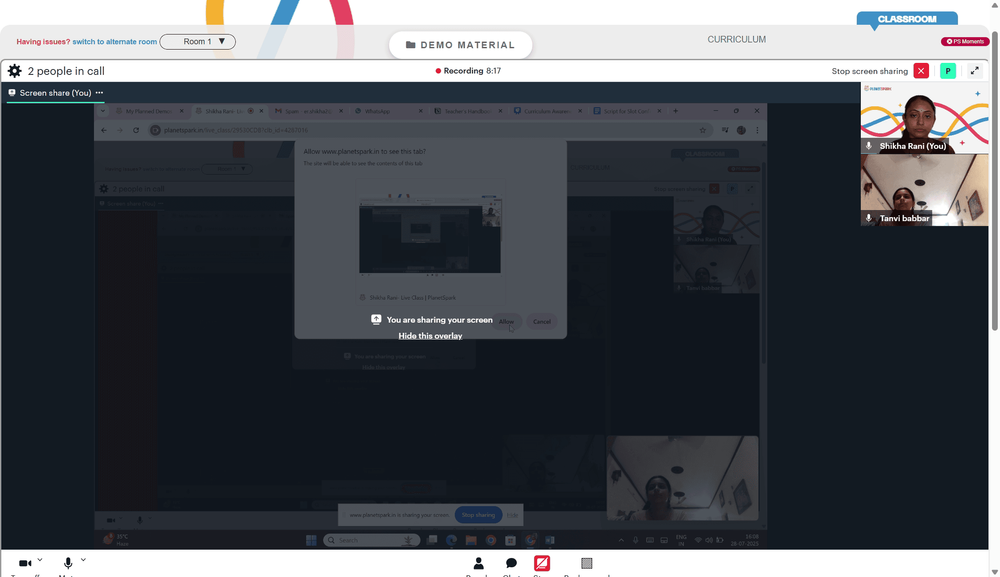This screenshot has height=577, width=1000.
Task: Open the Chat bubble icon
Action: tap(511, 563)
